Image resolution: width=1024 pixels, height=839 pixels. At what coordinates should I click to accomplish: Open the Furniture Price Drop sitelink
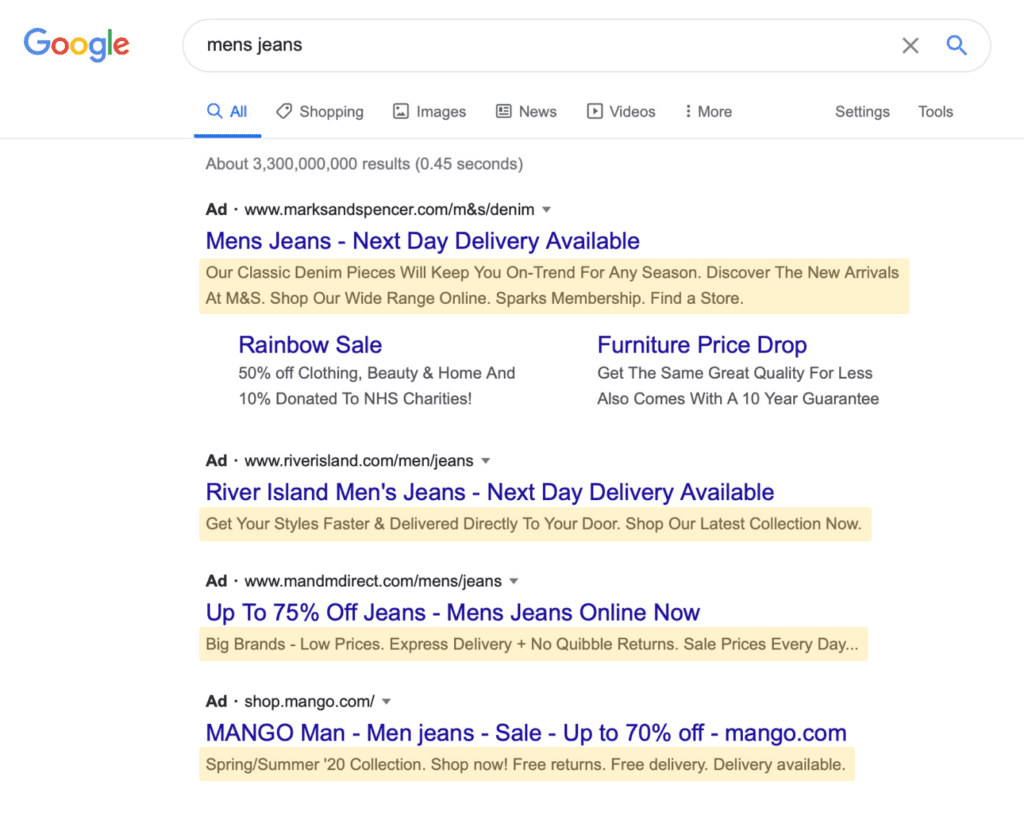[x=702, y=345]
